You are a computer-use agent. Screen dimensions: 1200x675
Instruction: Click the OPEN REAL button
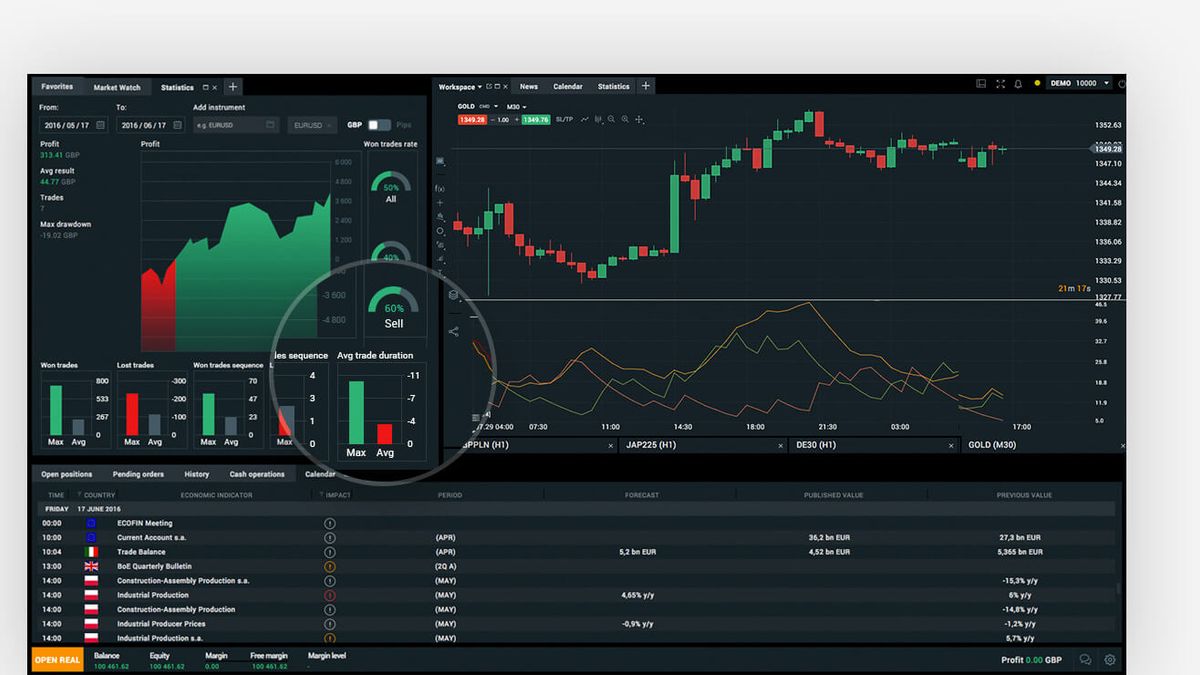(58, 660)
